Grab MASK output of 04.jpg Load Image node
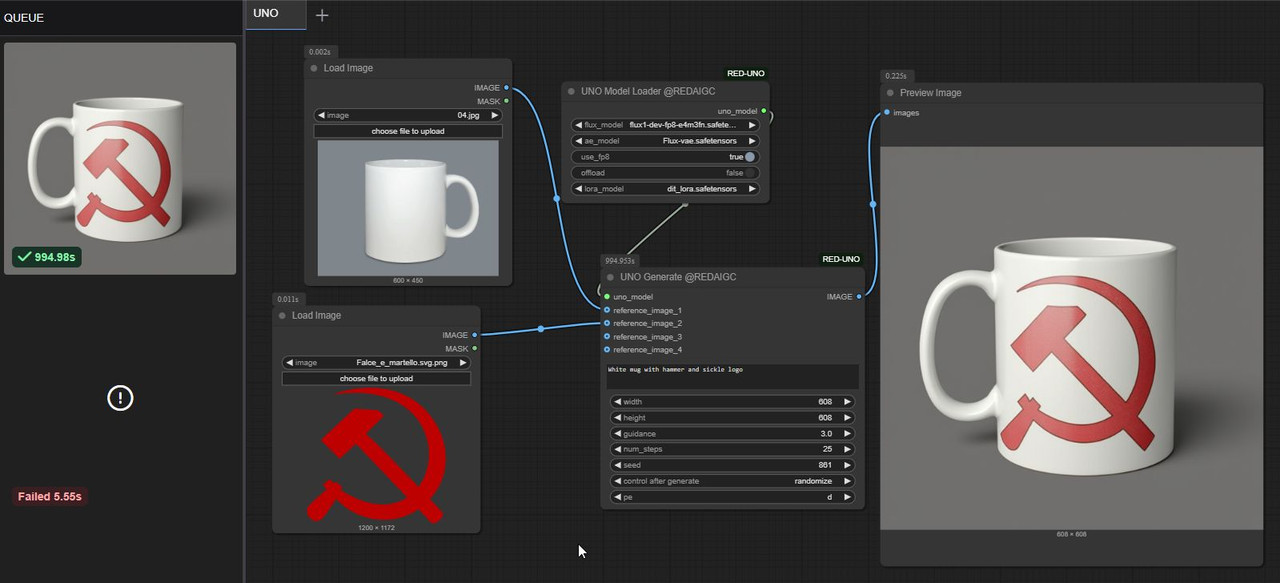The height and width of the screenshot is (583, 1280). click(x=506, y=101)
